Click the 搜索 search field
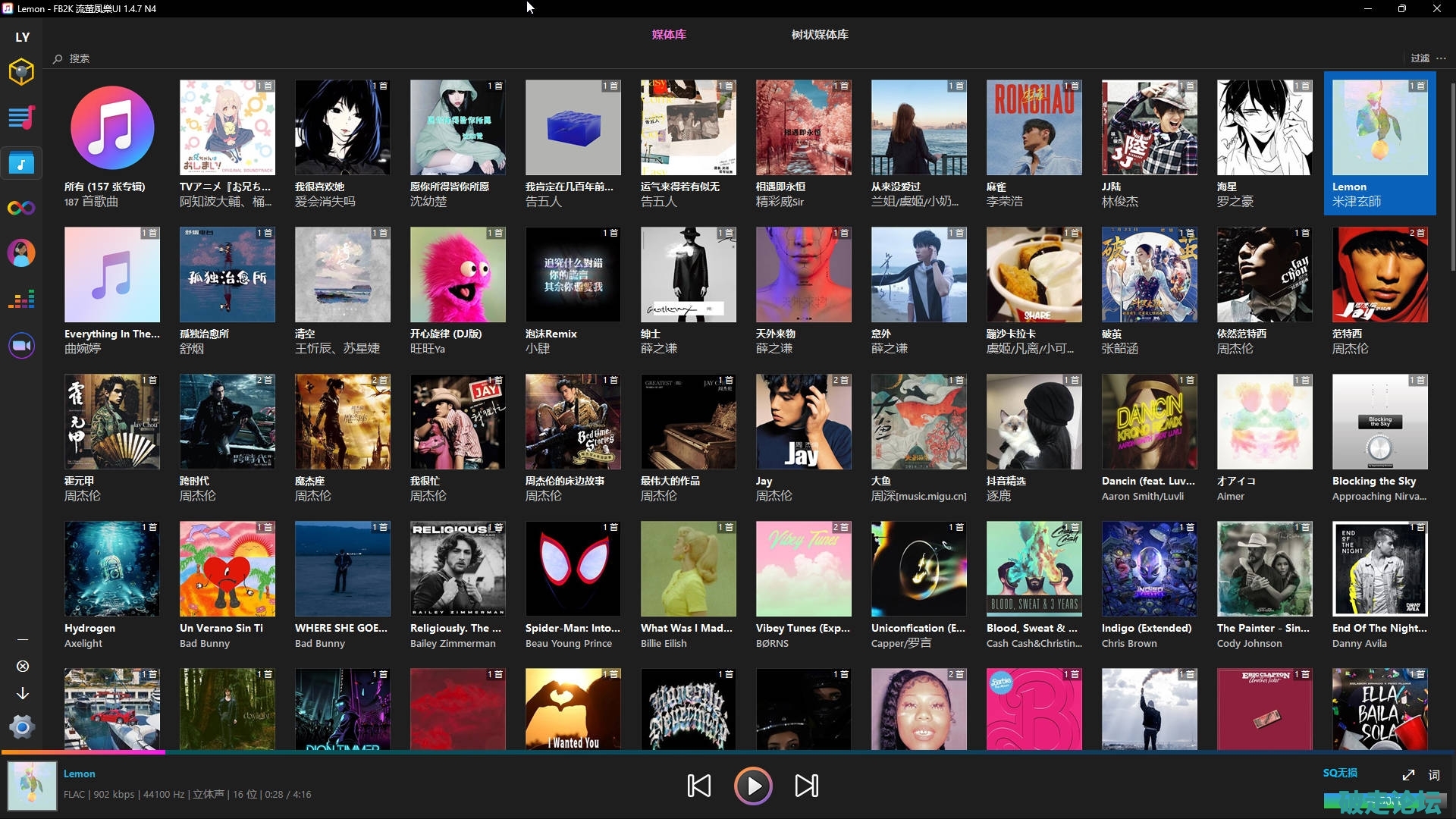The height and width of the screenshot is (819, 1456). click(x=80, y=58)
